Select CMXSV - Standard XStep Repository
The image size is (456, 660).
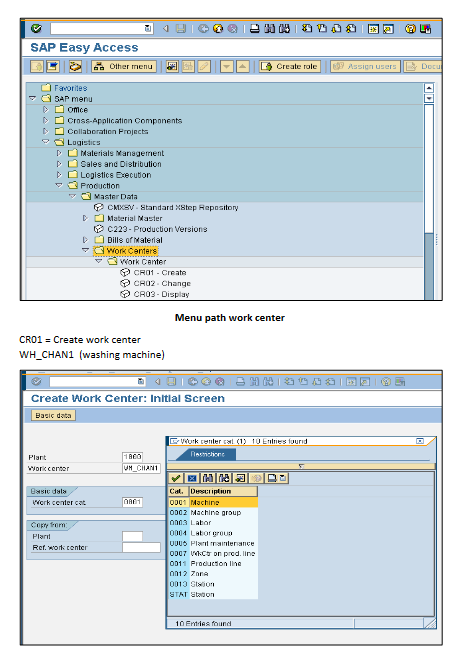click(x=173, y=207)
